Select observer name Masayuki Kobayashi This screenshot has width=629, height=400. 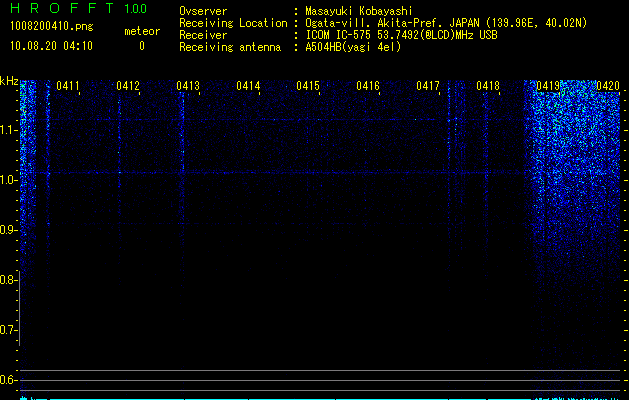click(359, 11)
